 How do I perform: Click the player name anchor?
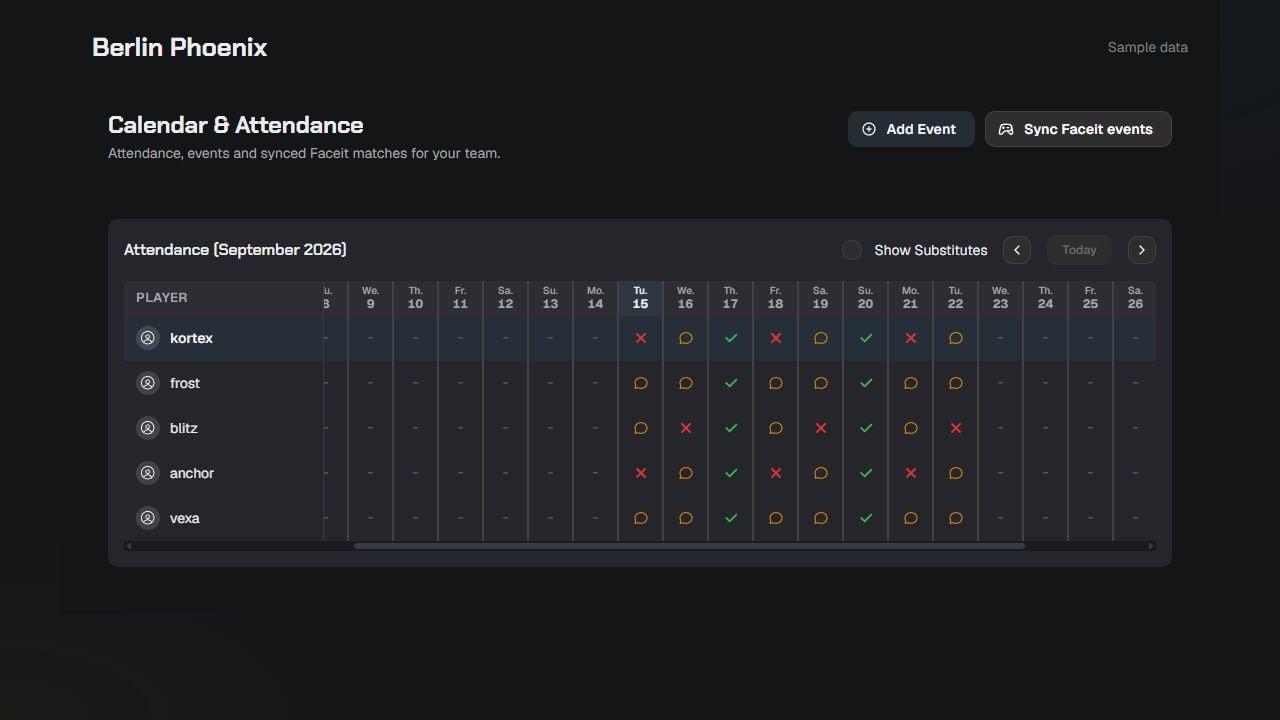click(192, 473)
